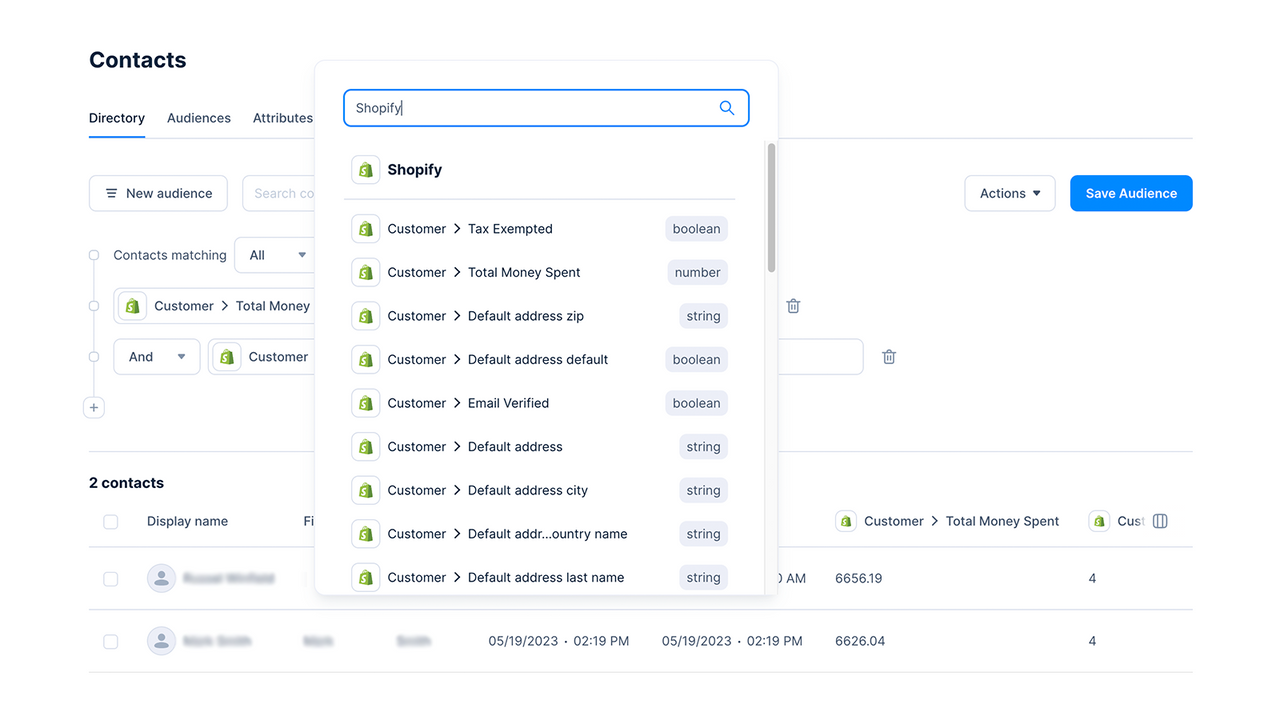
Task: Click the New audience button
Action: pyautogui.click(x=158, y=193)
